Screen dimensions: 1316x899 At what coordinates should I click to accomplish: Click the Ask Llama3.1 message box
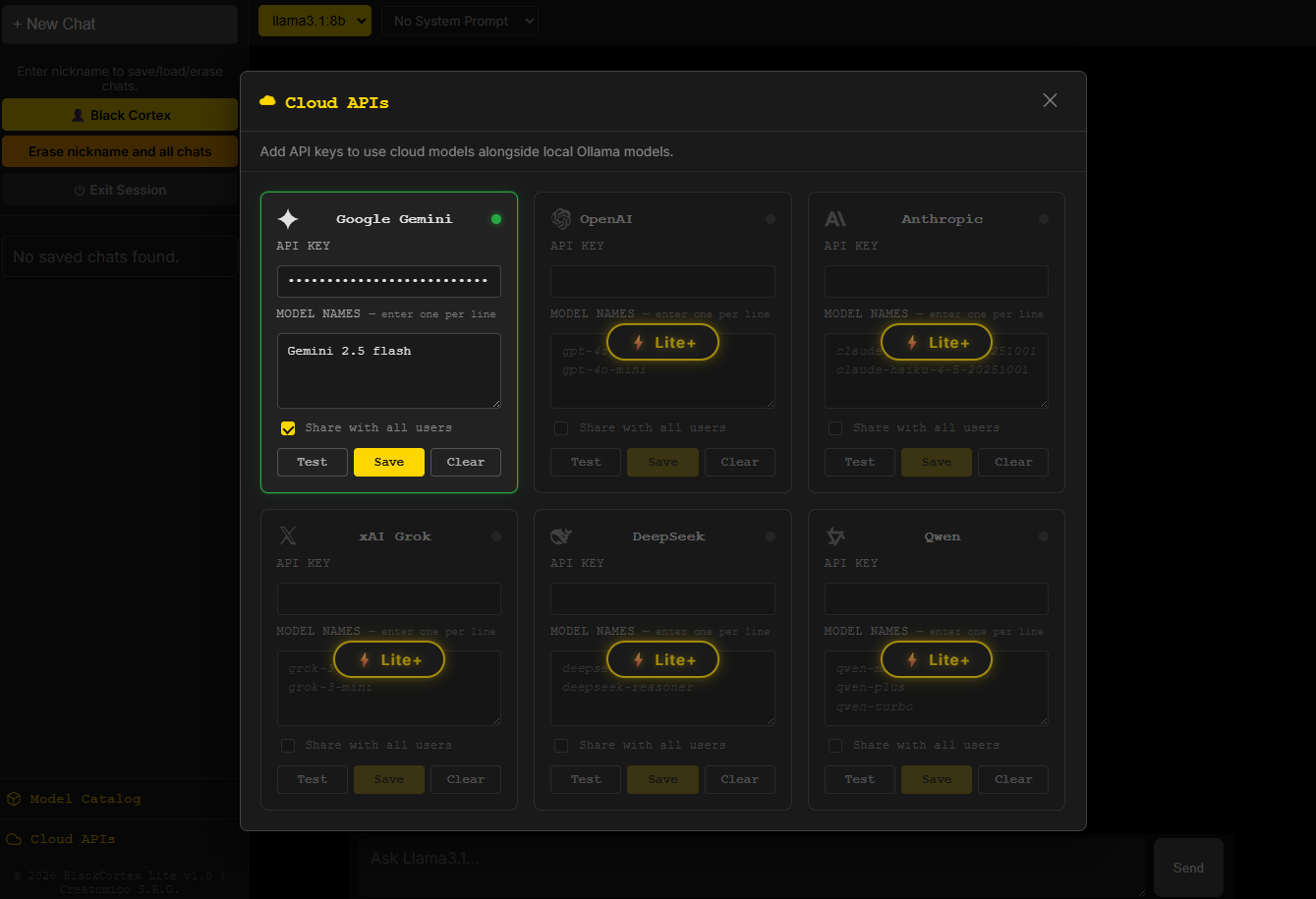[753, 868]
